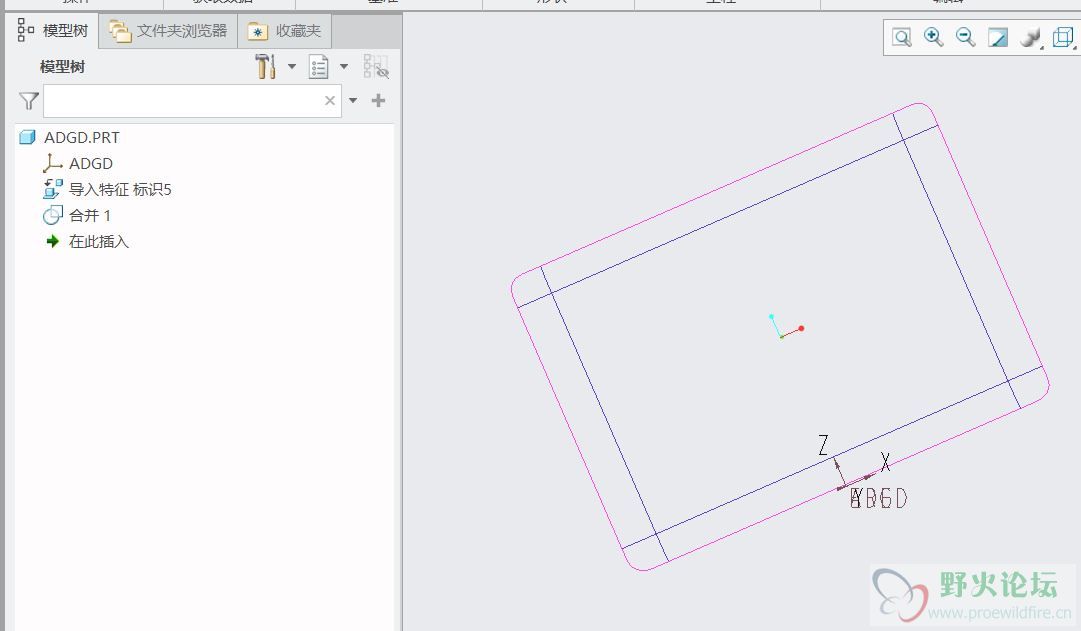Open the 收藏夹 tab
The image size is (1081, 631).
tap(284, 31)
